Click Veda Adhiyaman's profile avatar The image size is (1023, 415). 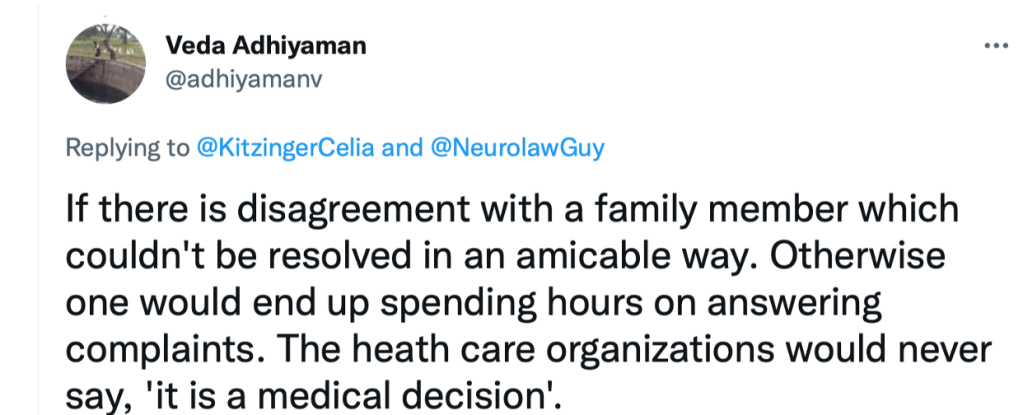pos(106,64)
